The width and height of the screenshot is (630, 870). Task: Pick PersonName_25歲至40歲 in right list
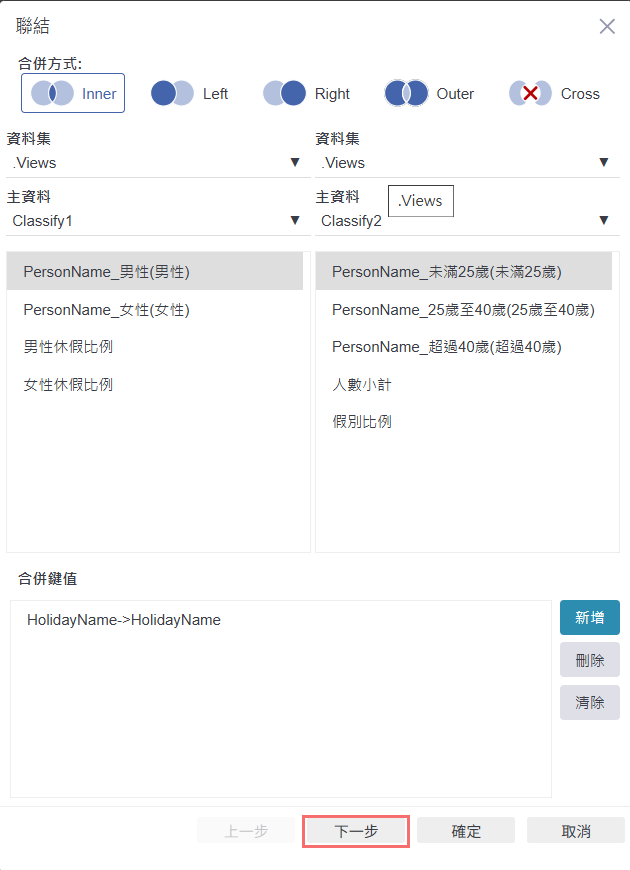pos(463,310)
